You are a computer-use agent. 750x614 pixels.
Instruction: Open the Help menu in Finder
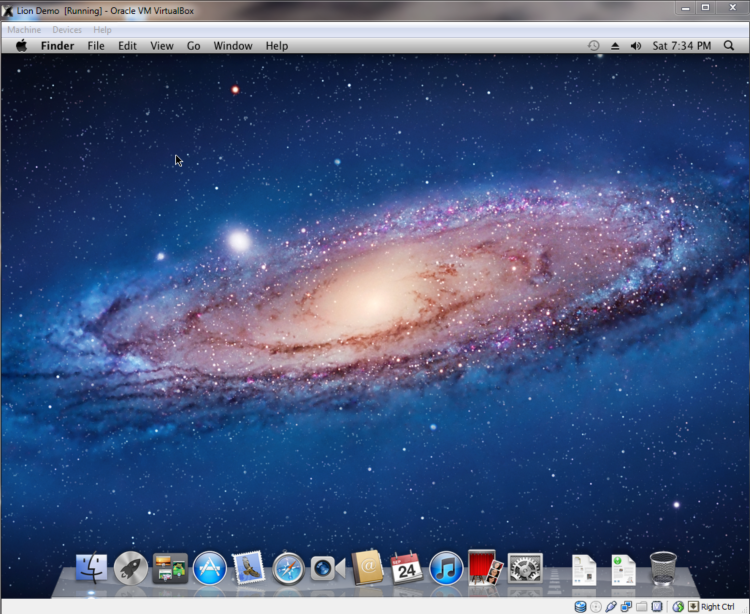click(x=277, y=46)
